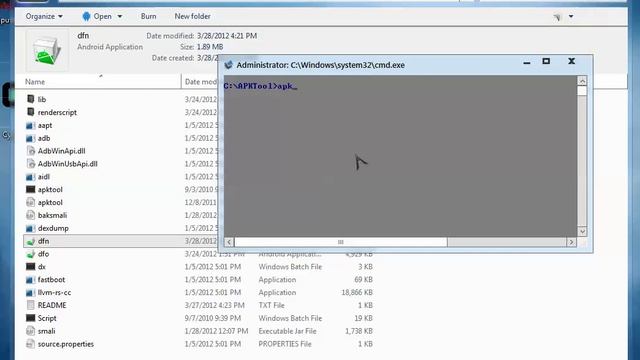The width and height of the screenshot is (640, 360).
Task: Click in the cmd console text area
Action: coord(400,156)
